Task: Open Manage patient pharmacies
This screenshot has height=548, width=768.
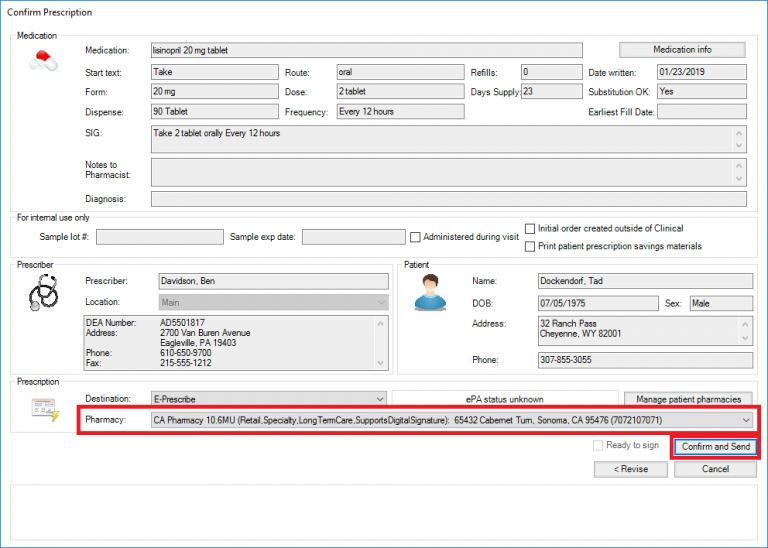Action: coord(689,399)
